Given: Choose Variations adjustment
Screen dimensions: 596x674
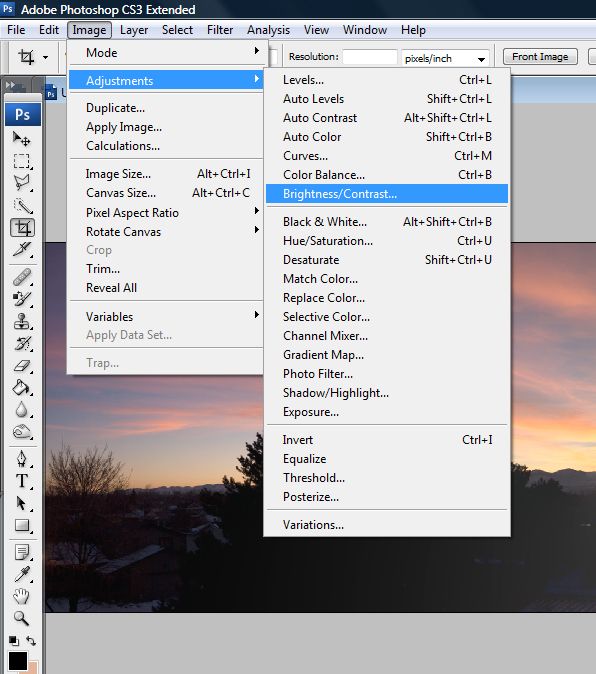Looking at the screenshot, I should click(x=387, y=525).
